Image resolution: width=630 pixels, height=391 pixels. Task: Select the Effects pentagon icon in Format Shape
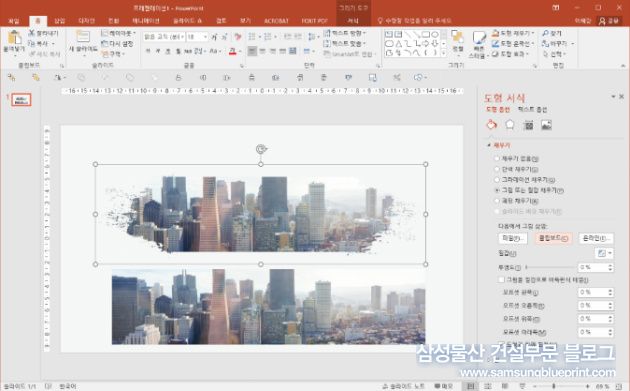pyautogui.click(x=510, y=125)
